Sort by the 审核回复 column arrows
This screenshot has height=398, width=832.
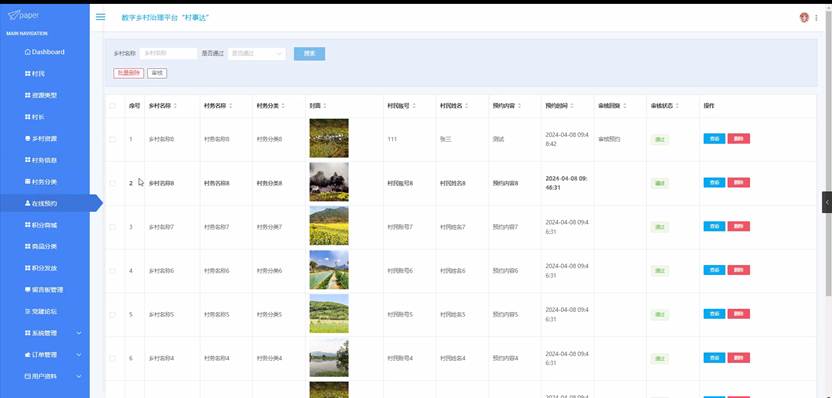pos(625,106)
